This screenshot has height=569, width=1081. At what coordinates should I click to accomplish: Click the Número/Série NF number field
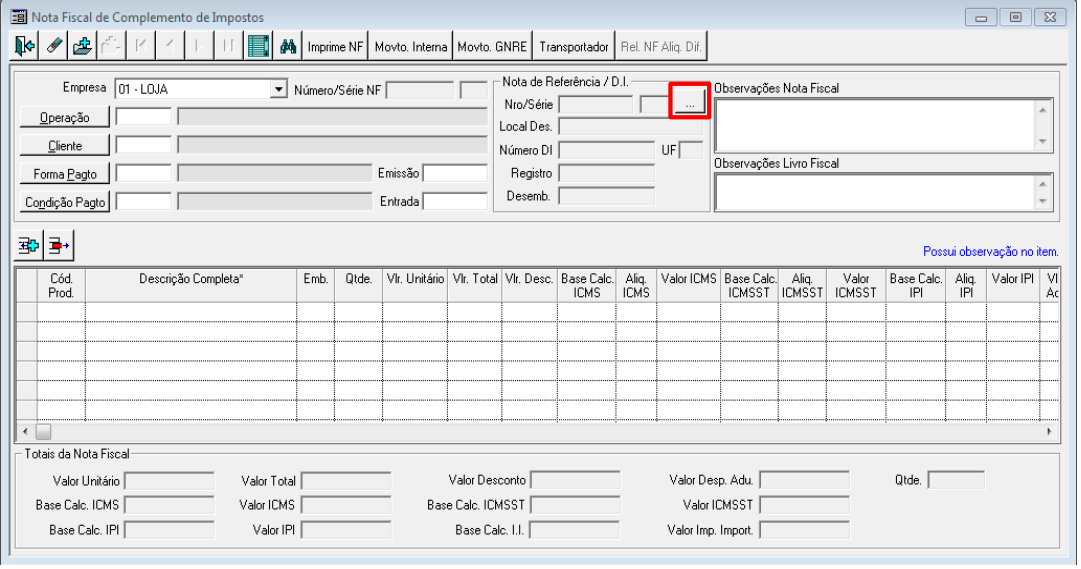pyautogui.click(x=420, y=90)
